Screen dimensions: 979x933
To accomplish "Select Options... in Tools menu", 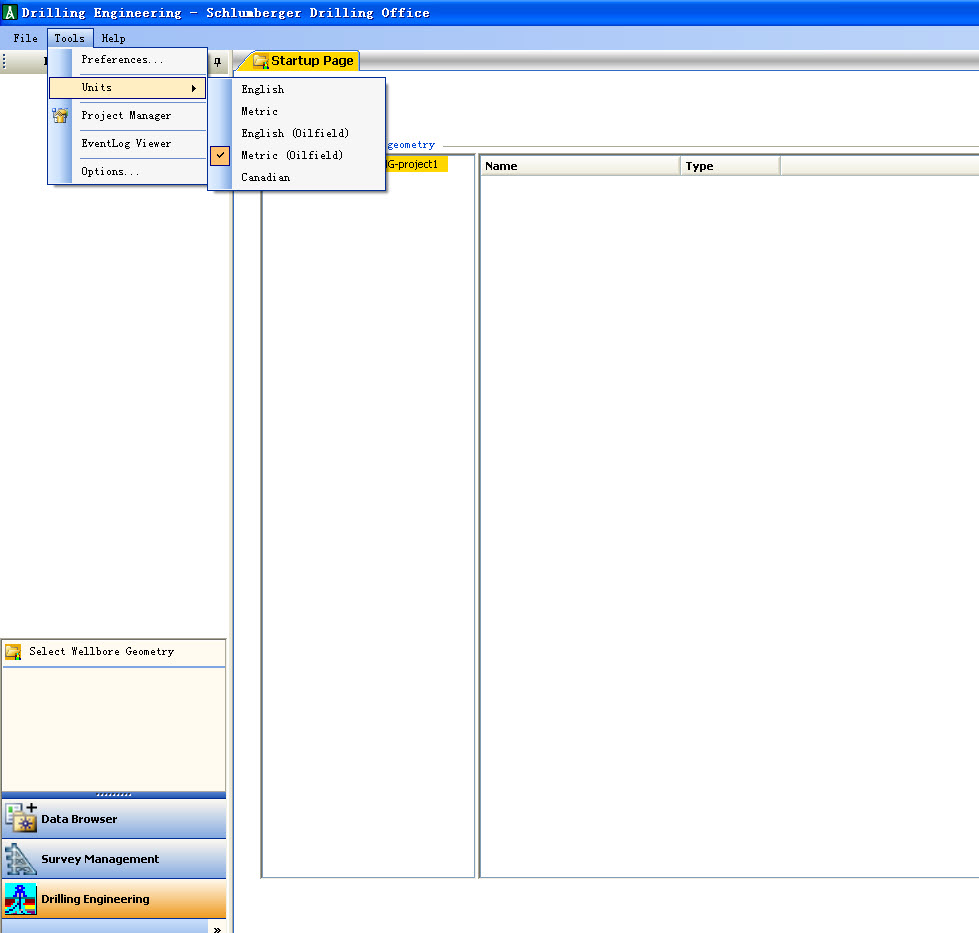I will [128, 171].
